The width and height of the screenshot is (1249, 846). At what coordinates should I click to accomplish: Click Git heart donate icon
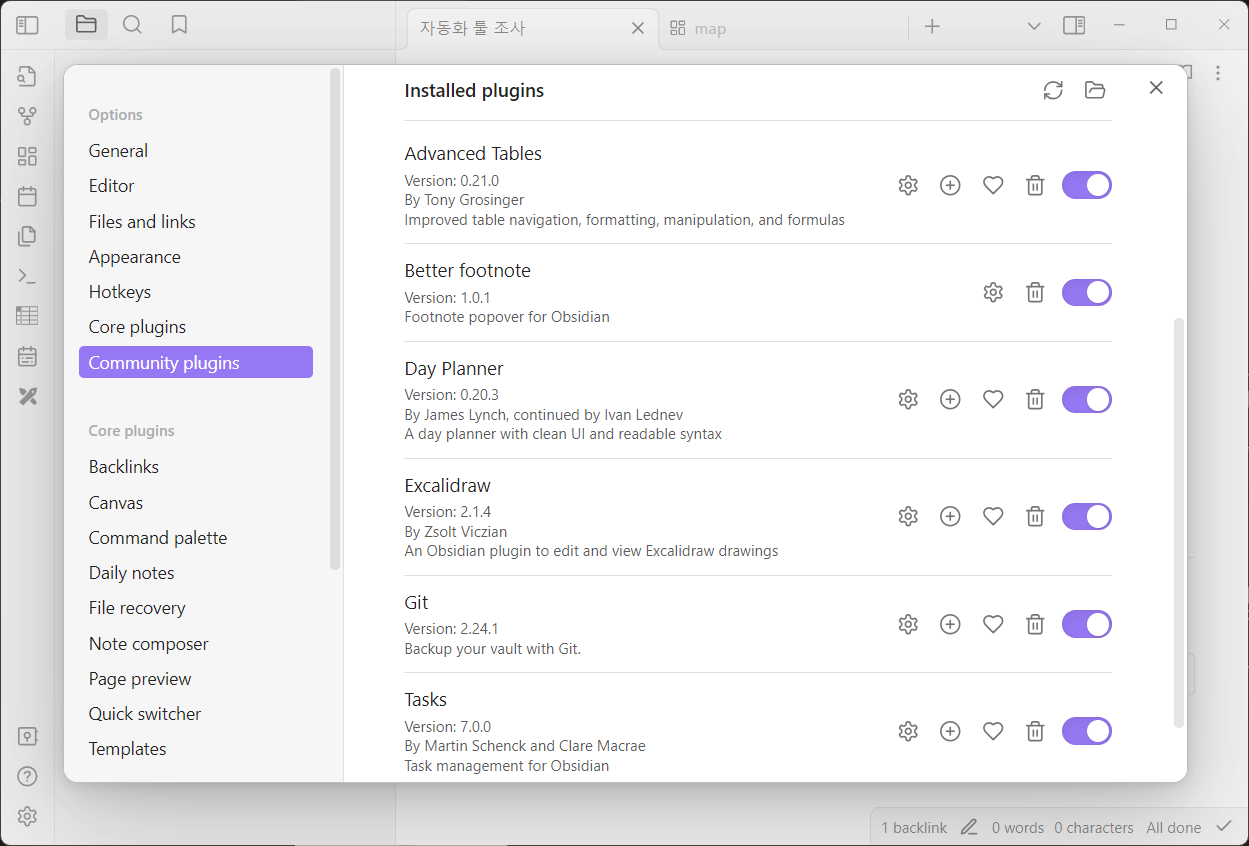pyautogui.click(x=993, y=624)
